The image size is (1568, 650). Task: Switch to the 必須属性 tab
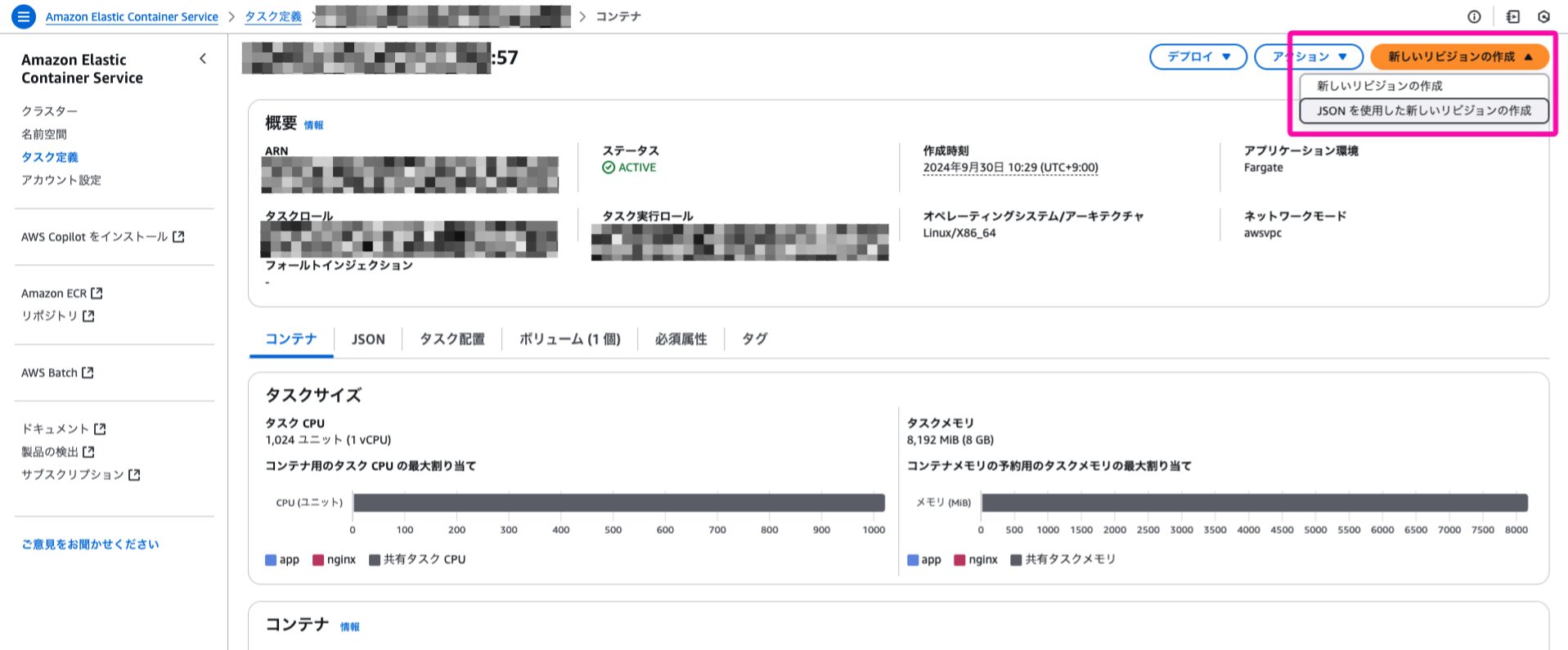[x=681, y=339]
